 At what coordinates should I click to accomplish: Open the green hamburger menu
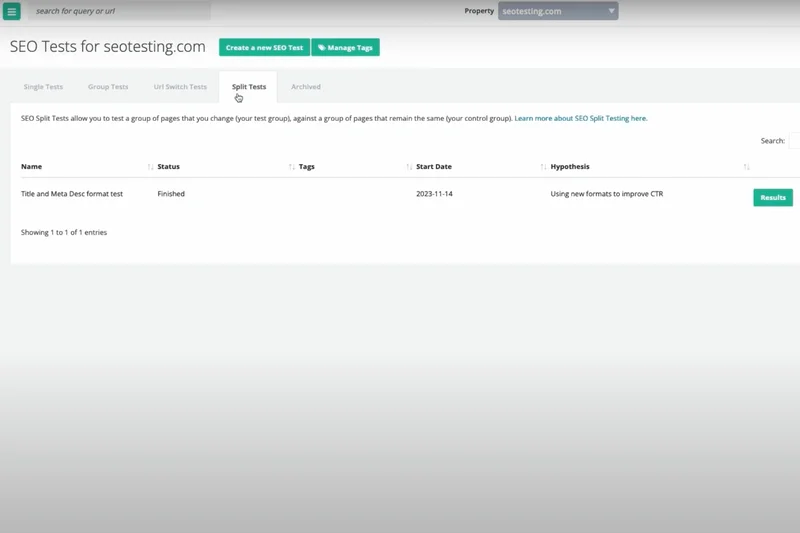[x=11, y=11]
